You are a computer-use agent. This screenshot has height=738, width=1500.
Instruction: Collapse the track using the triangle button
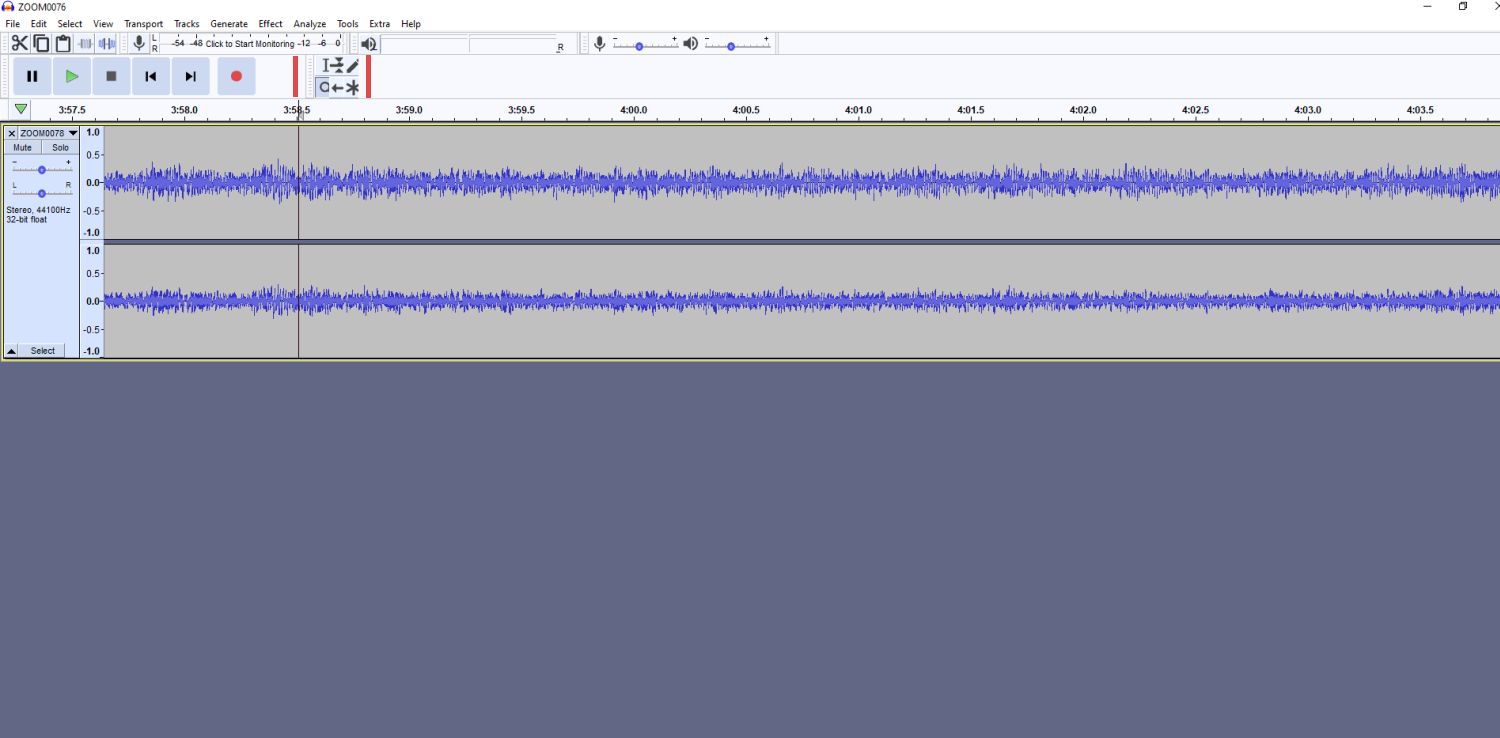11,351
